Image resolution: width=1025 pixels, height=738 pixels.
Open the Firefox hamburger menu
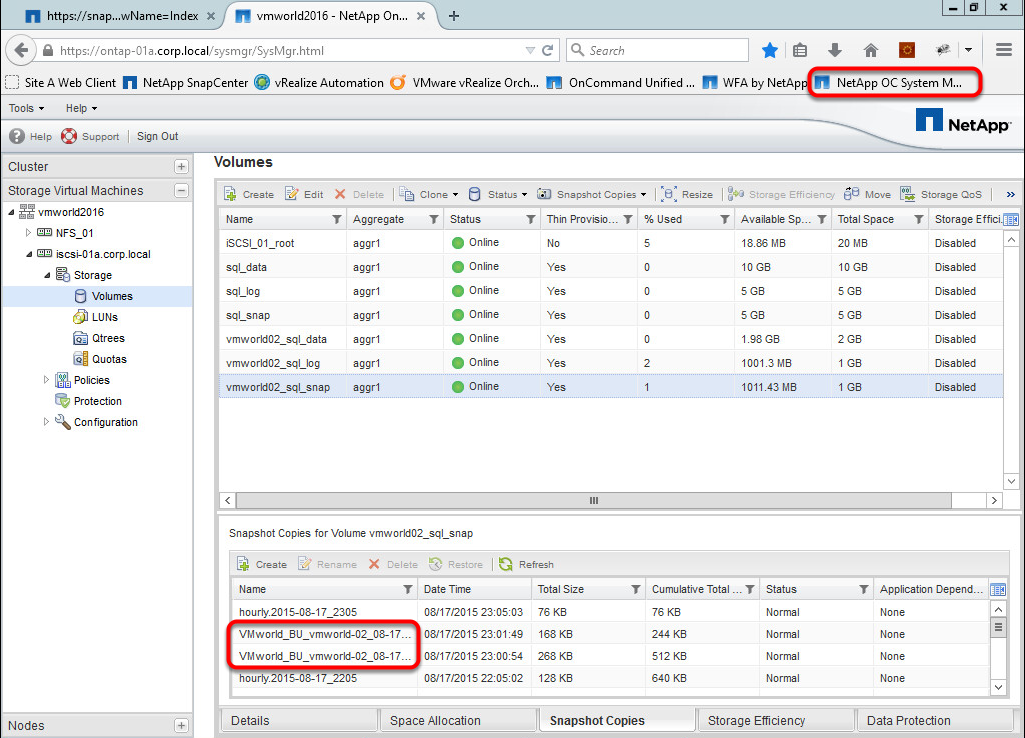click(x=1004, y=50)
